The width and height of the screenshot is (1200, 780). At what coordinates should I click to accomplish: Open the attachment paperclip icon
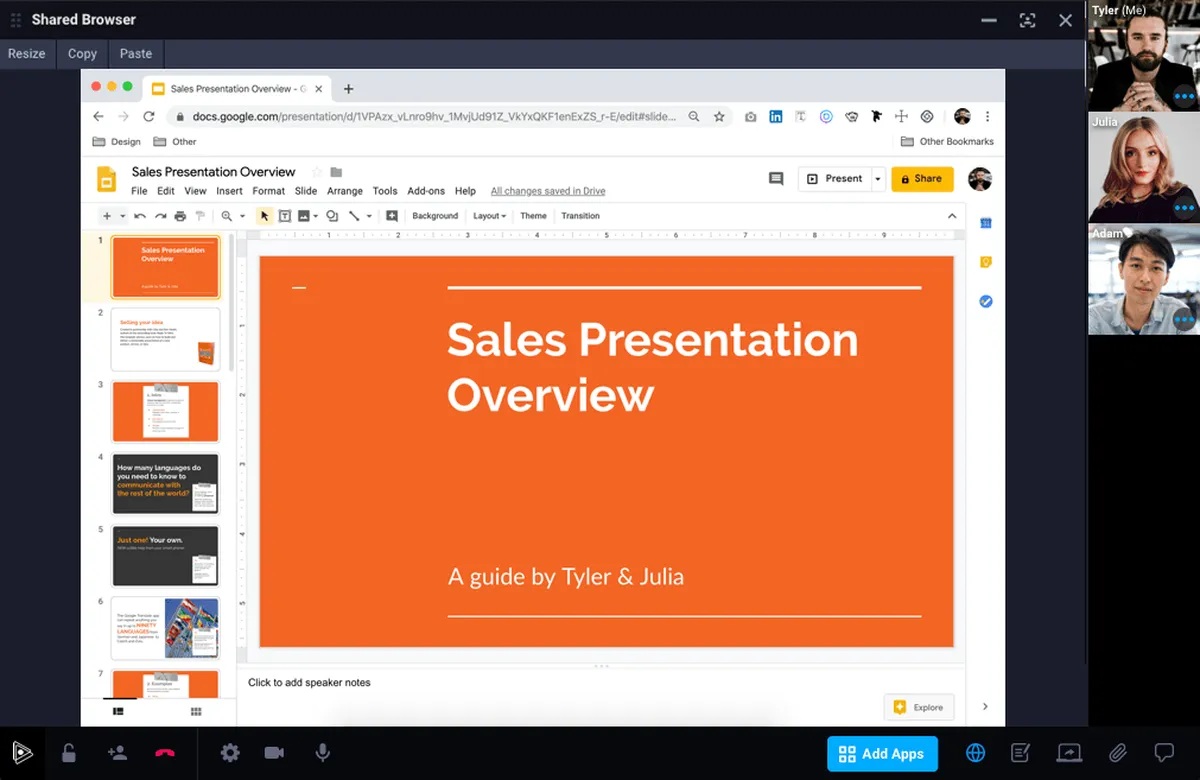click(1117, 753)
